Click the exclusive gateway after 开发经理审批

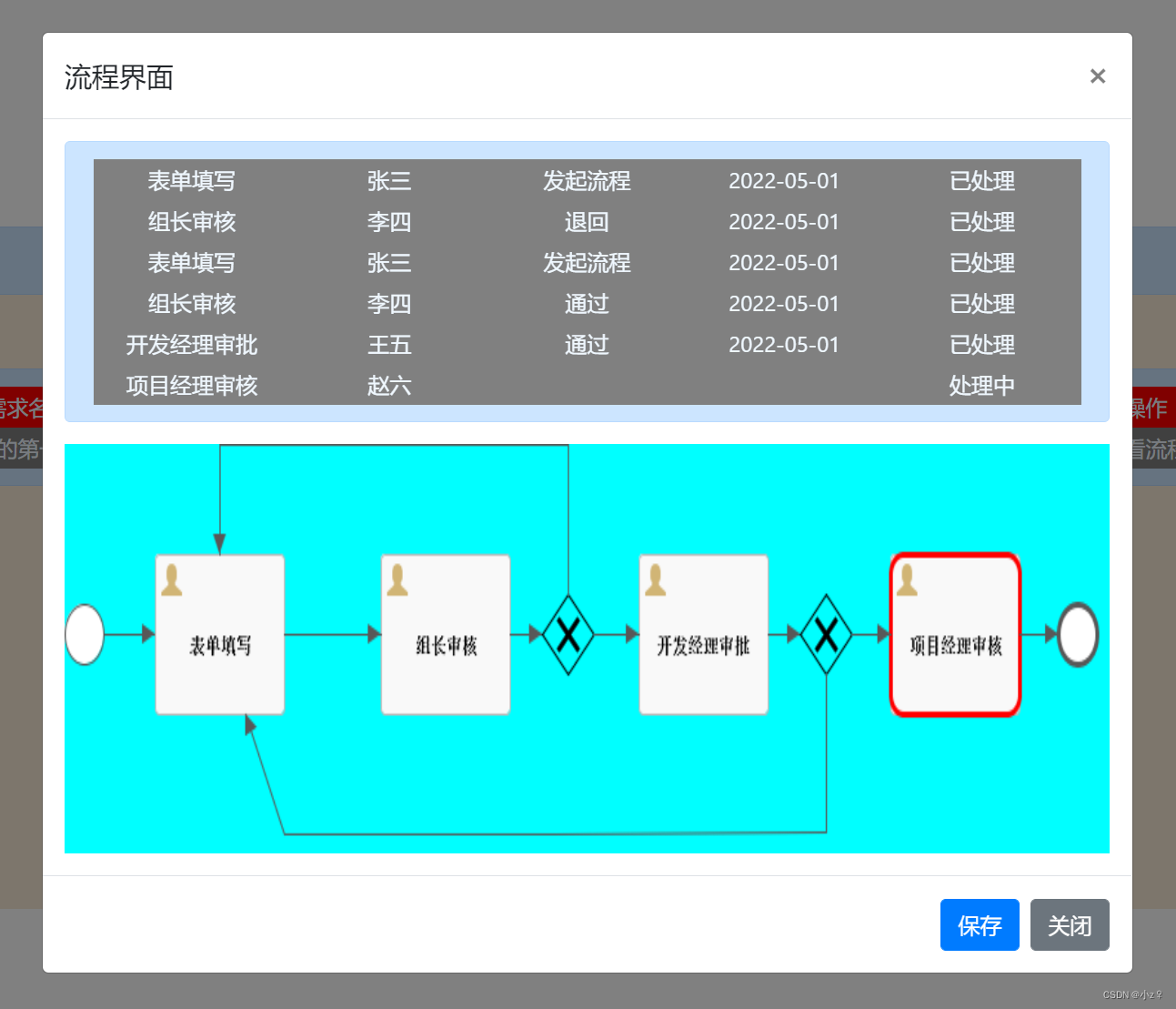point(826,634)
